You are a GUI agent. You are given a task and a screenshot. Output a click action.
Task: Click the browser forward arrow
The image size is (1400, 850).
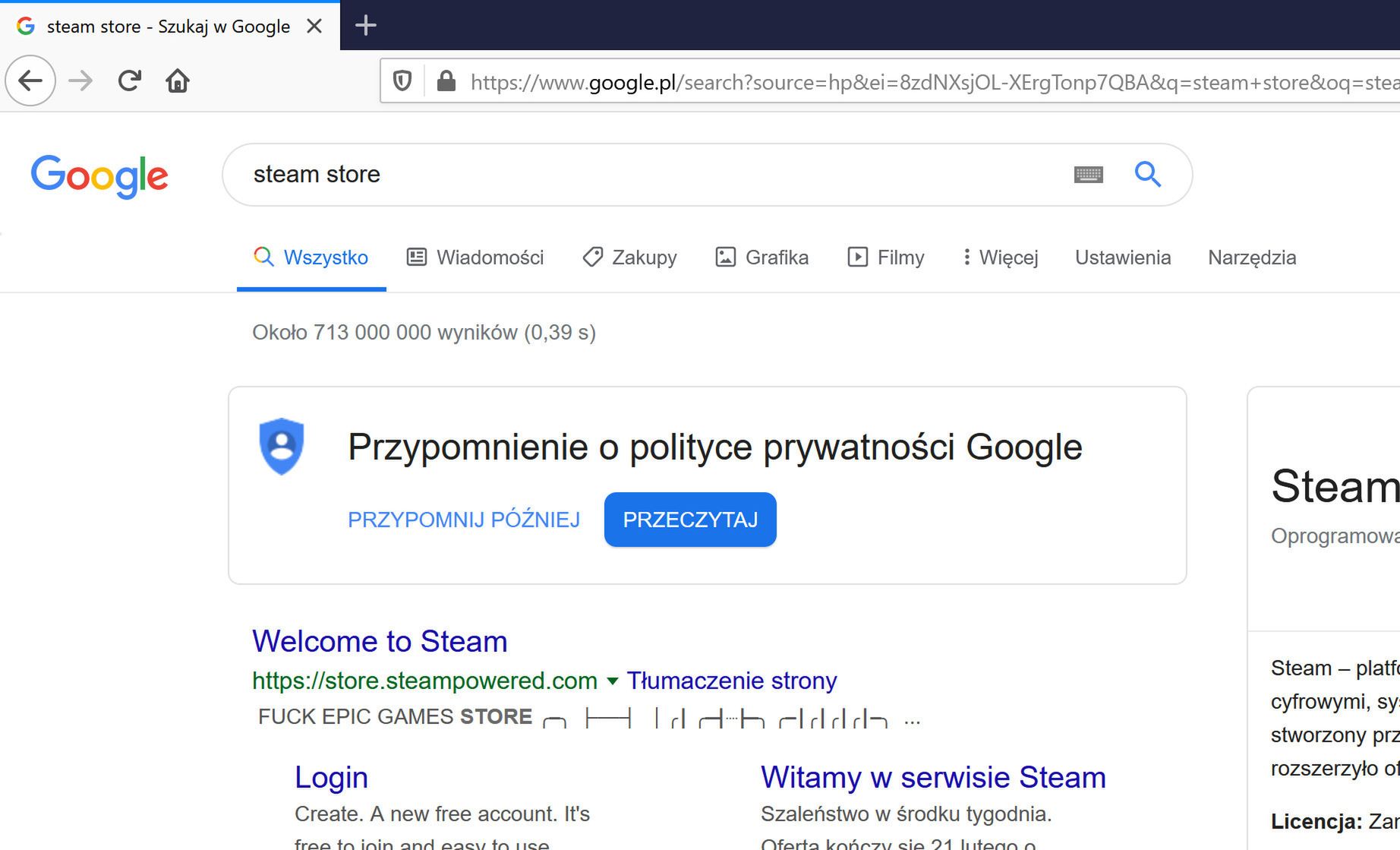tap(80, 81)
